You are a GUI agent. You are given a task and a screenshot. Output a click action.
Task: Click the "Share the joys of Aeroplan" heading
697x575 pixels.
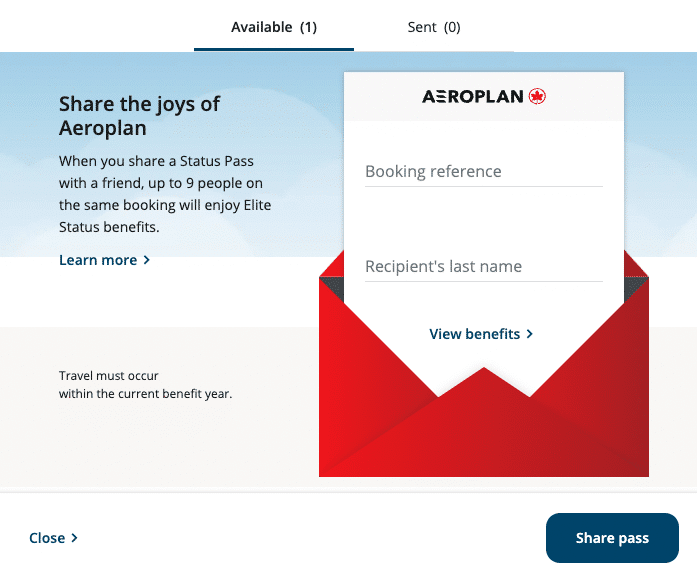[x=139, y=116]
